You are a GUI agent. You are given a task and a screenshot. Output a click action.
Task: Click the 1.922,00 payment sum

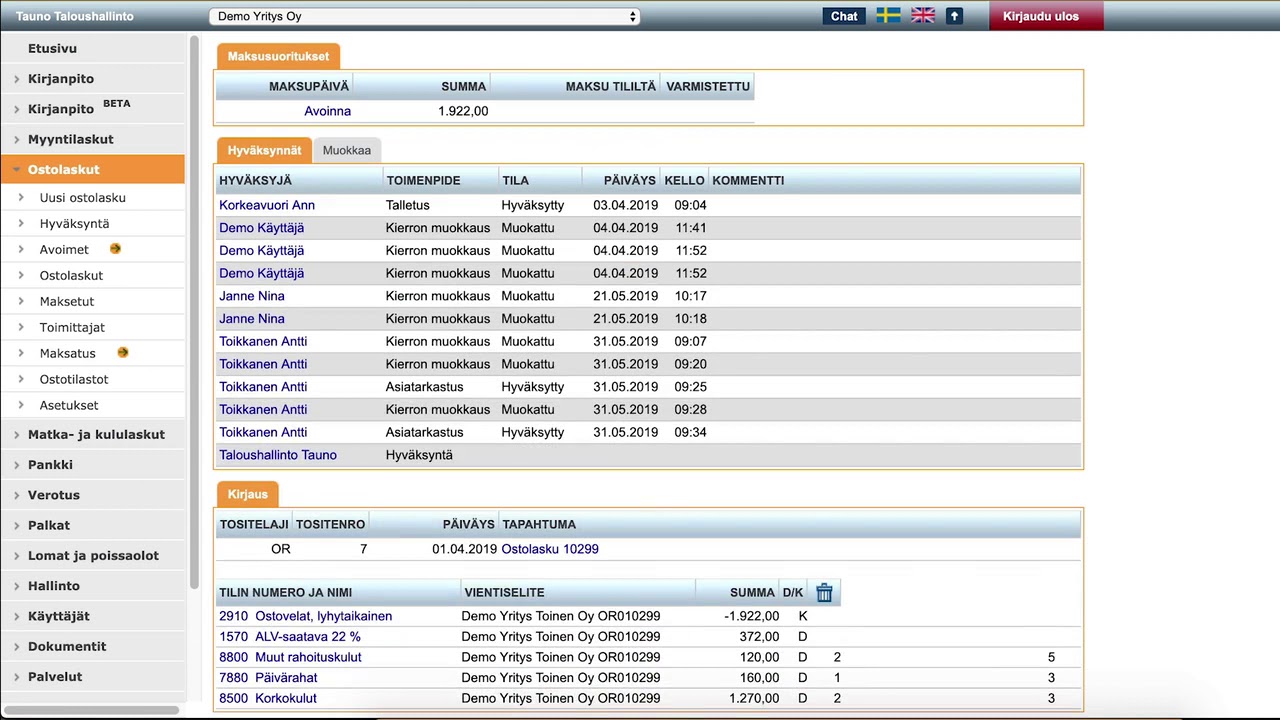[463, 111]
